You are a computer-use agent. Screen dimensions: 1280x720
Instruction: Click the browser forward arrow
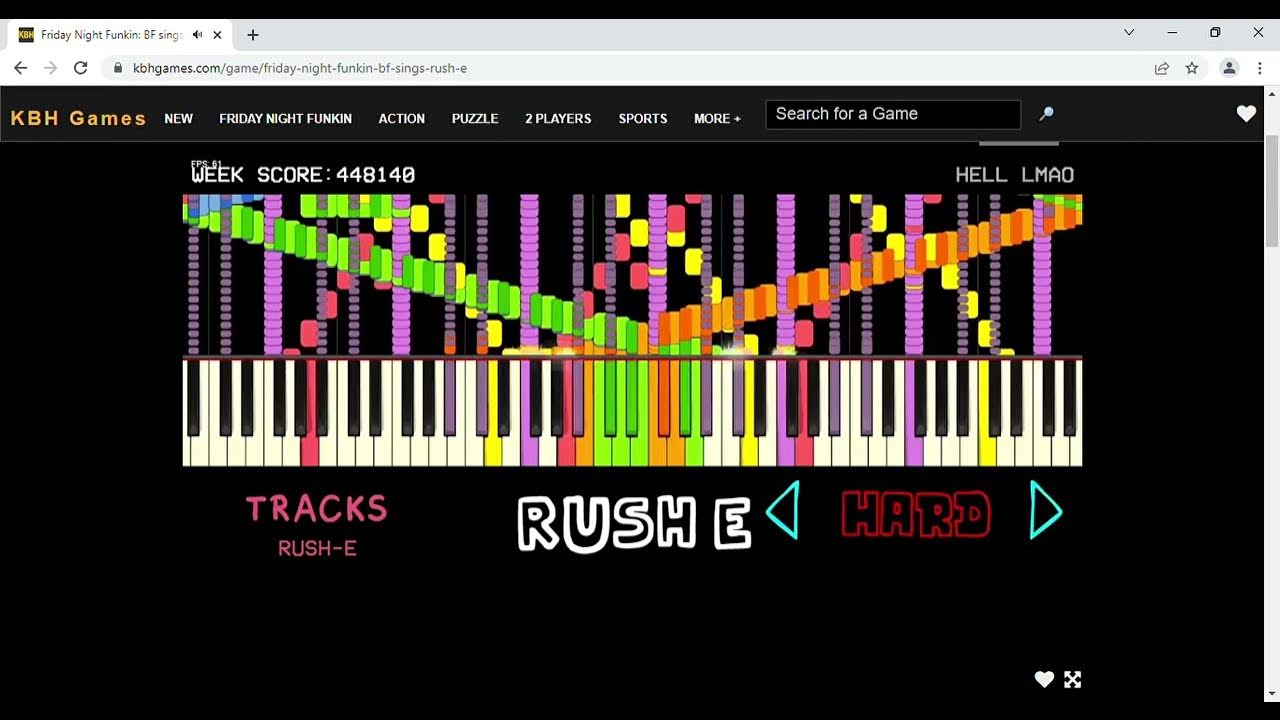pos(51,68)
